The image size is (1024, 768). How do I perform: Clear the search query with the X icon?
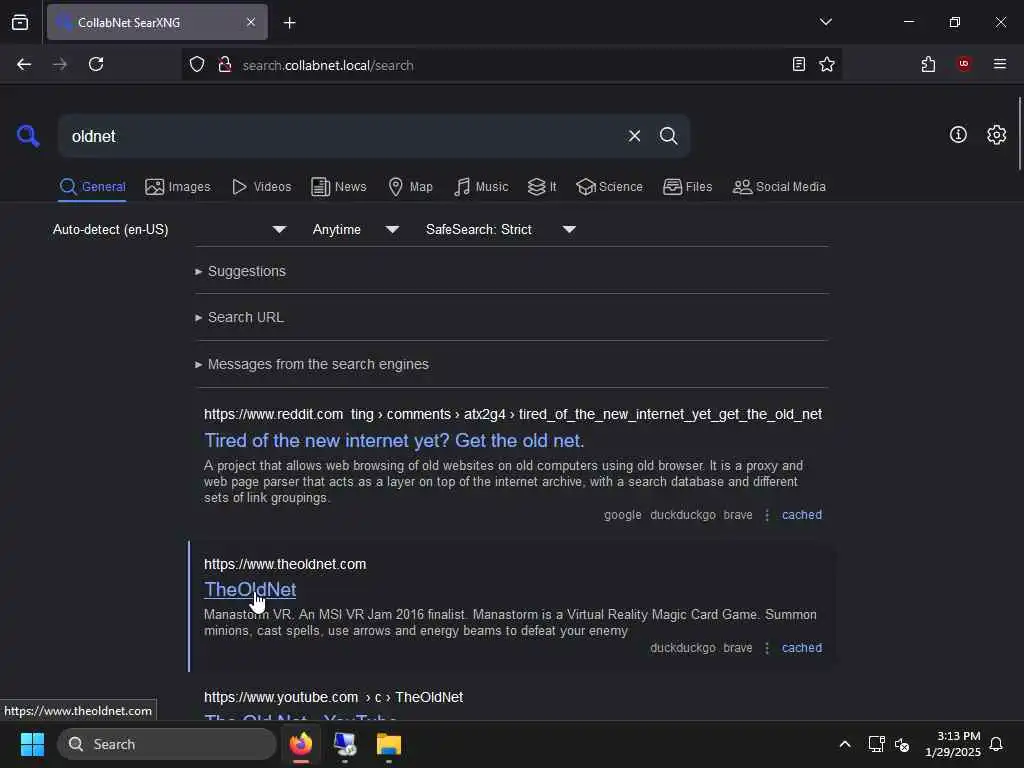coord(634,136)
